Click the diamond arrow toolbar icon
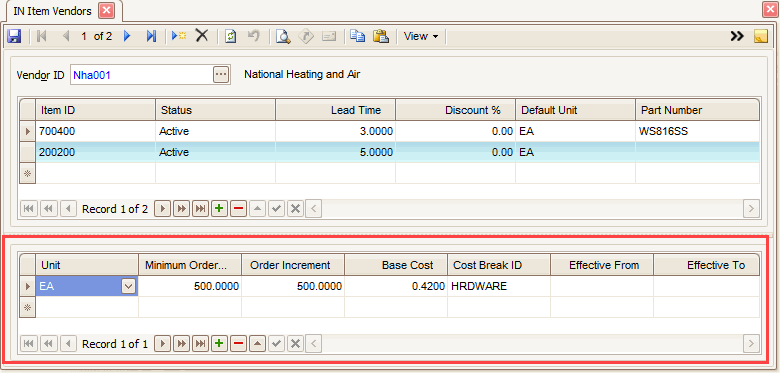The width and height of the screenshot is (780, 373). pos(306,36)
